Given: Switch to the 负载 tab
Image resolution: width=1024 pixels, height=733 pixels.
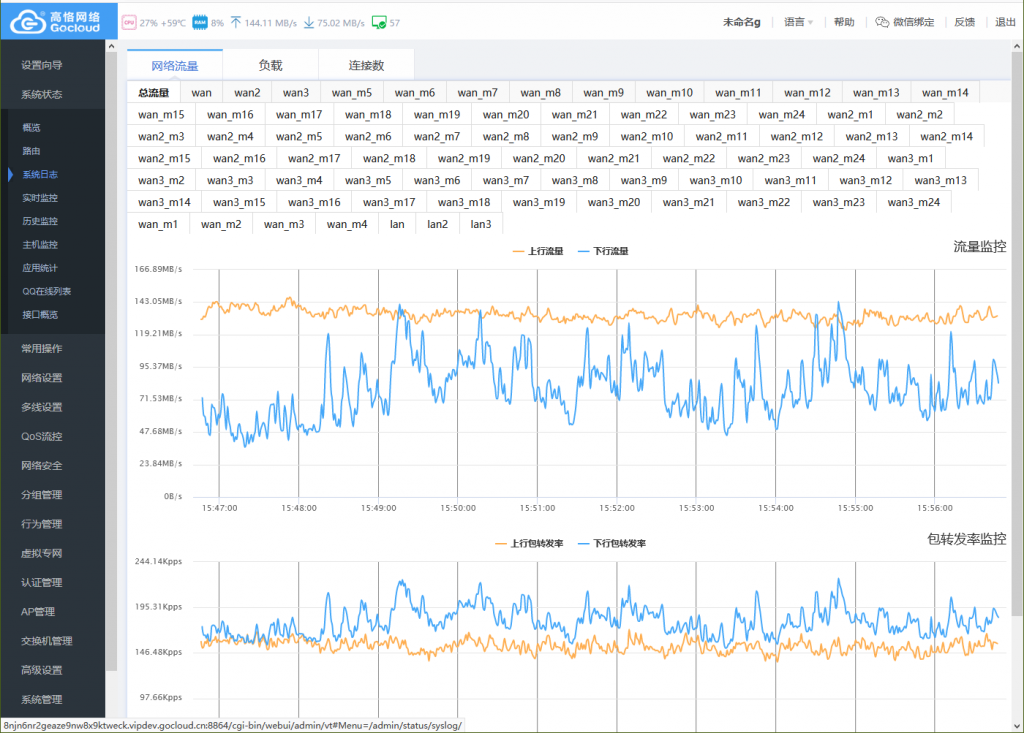Looking at the screenshot, I should click(270, 65).
